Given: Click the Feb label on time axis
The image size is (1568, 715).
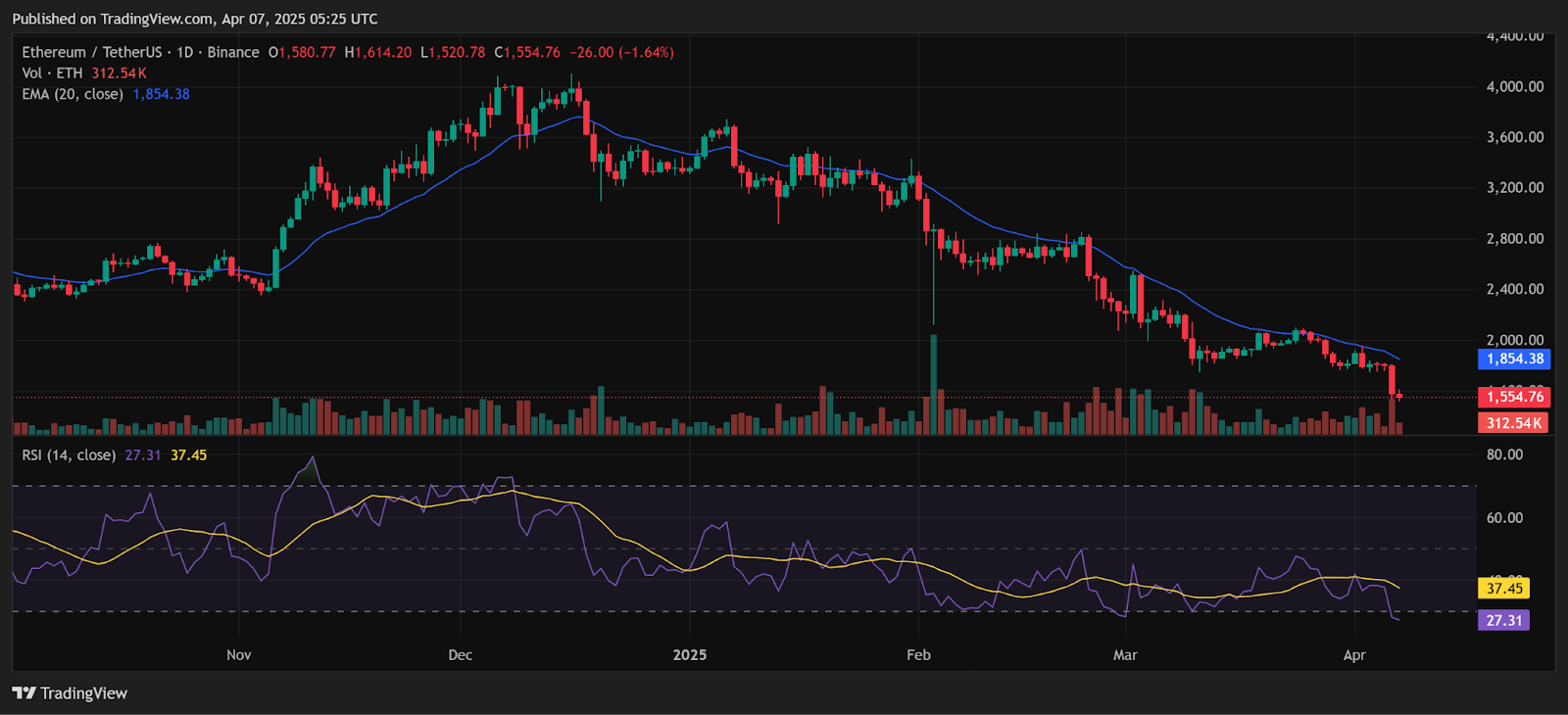Looking at the screenshot, I should (918, 655).
